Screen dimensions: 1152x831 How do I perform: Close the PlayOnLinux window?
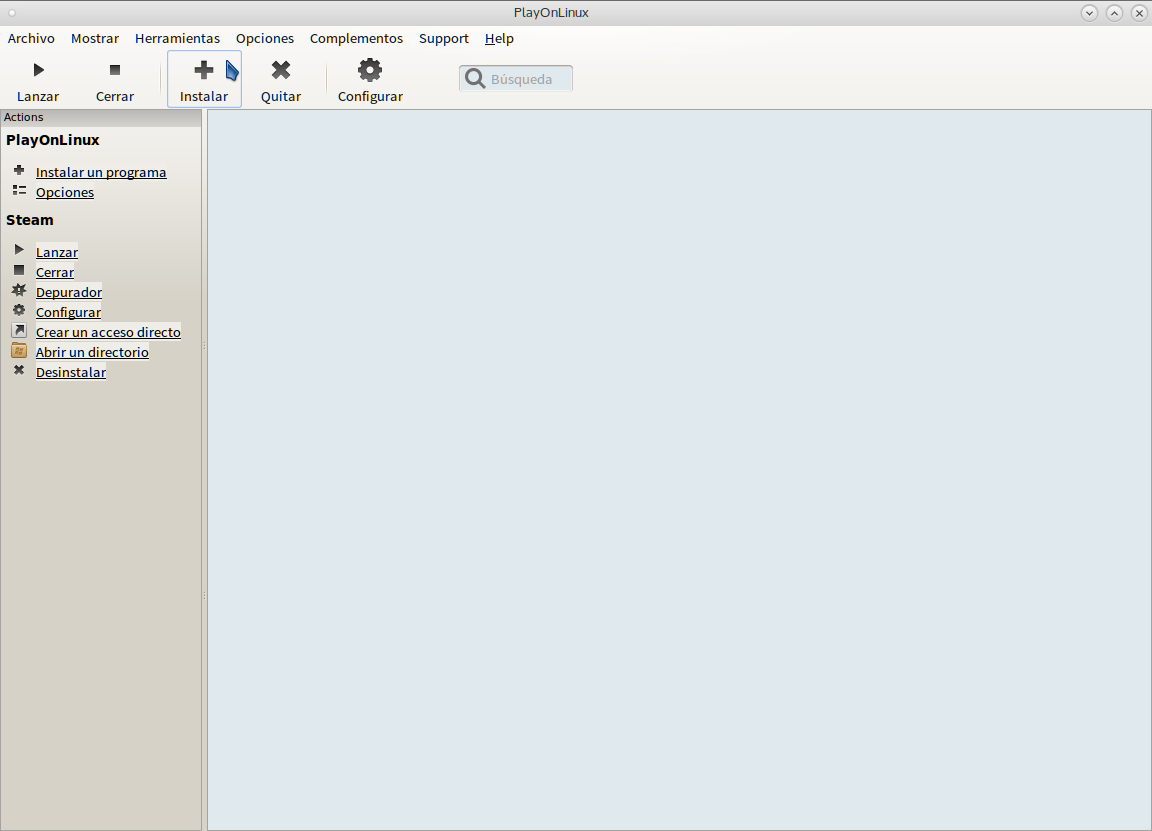[x=1140, y=12]
